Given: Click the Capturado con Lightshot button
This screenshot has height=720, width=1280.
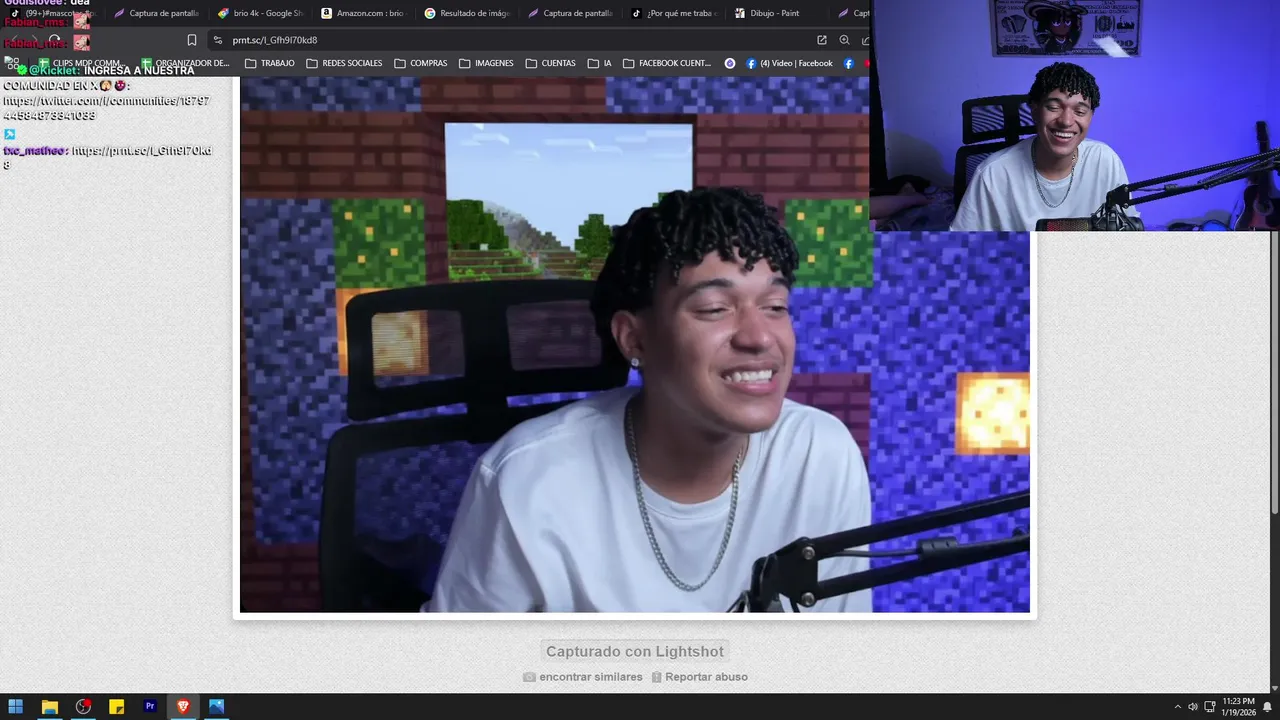Looking at the screenshot, I should coord(635,651).
